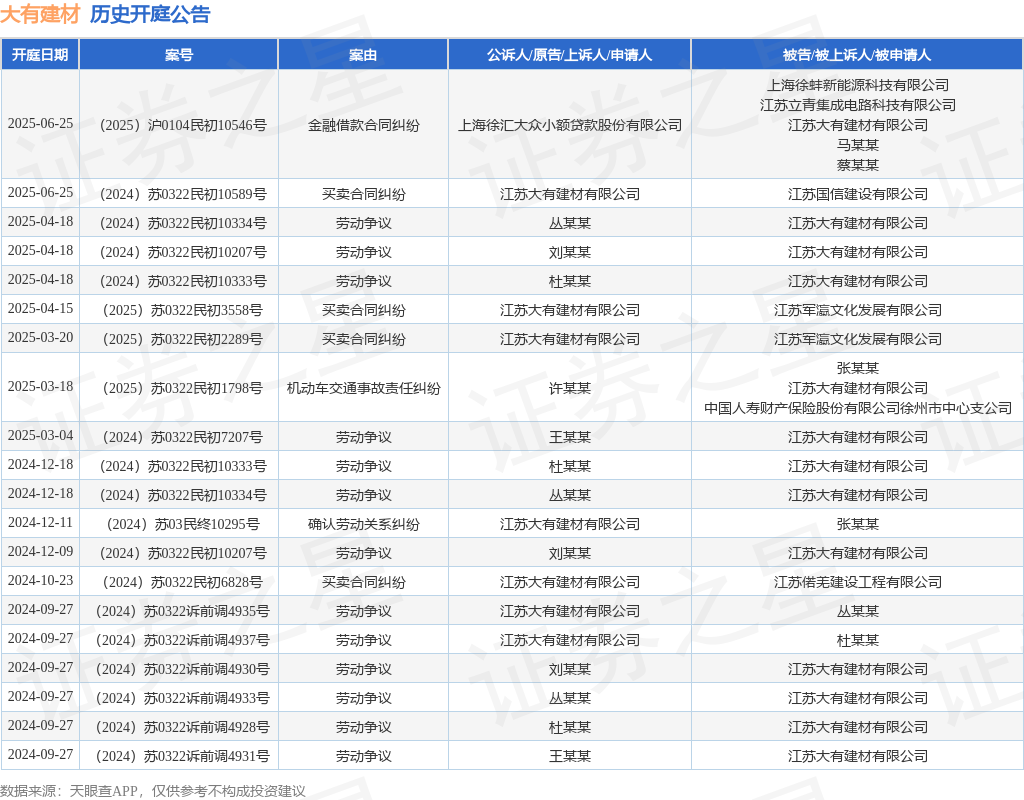Click case number (2024)苏0322民初7207号
1024x800 pixels.
(x=182, y=437)
